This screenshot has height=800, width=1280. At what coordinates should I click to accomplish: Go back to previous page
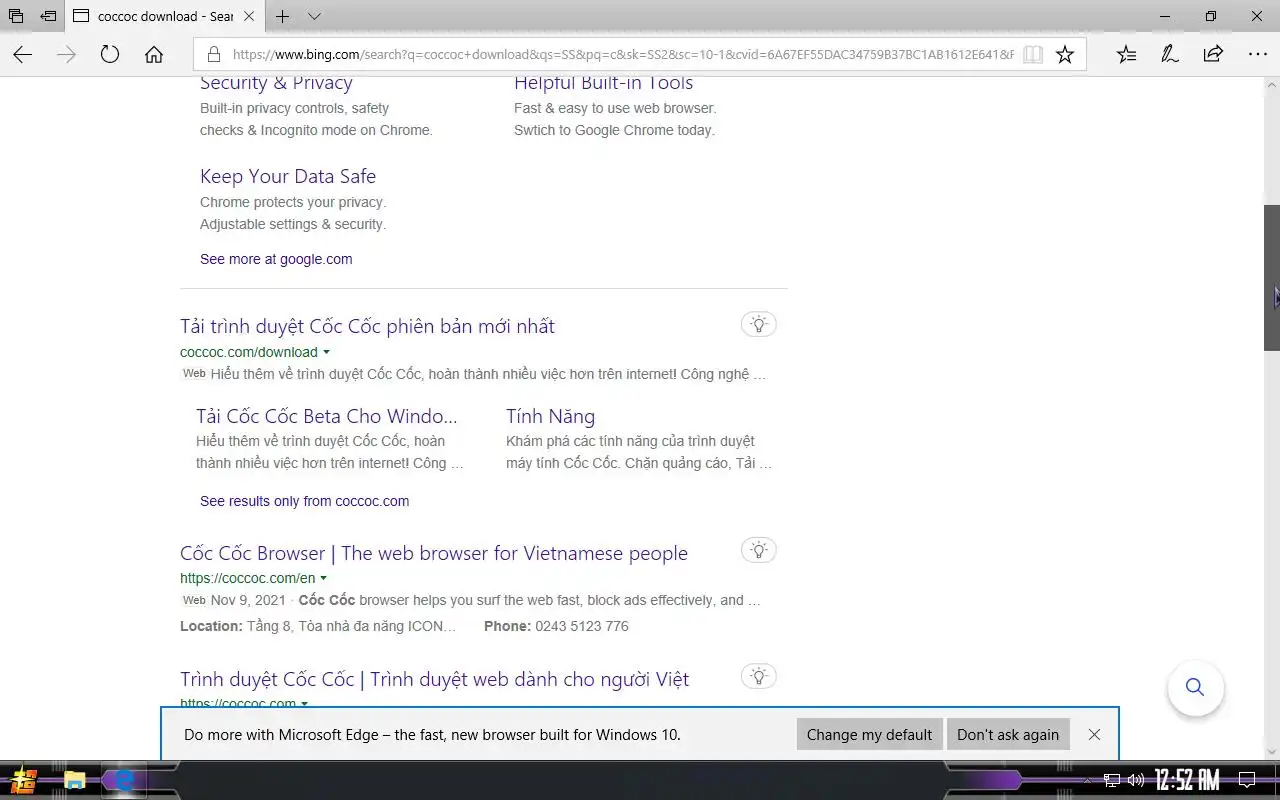(22, 55)
